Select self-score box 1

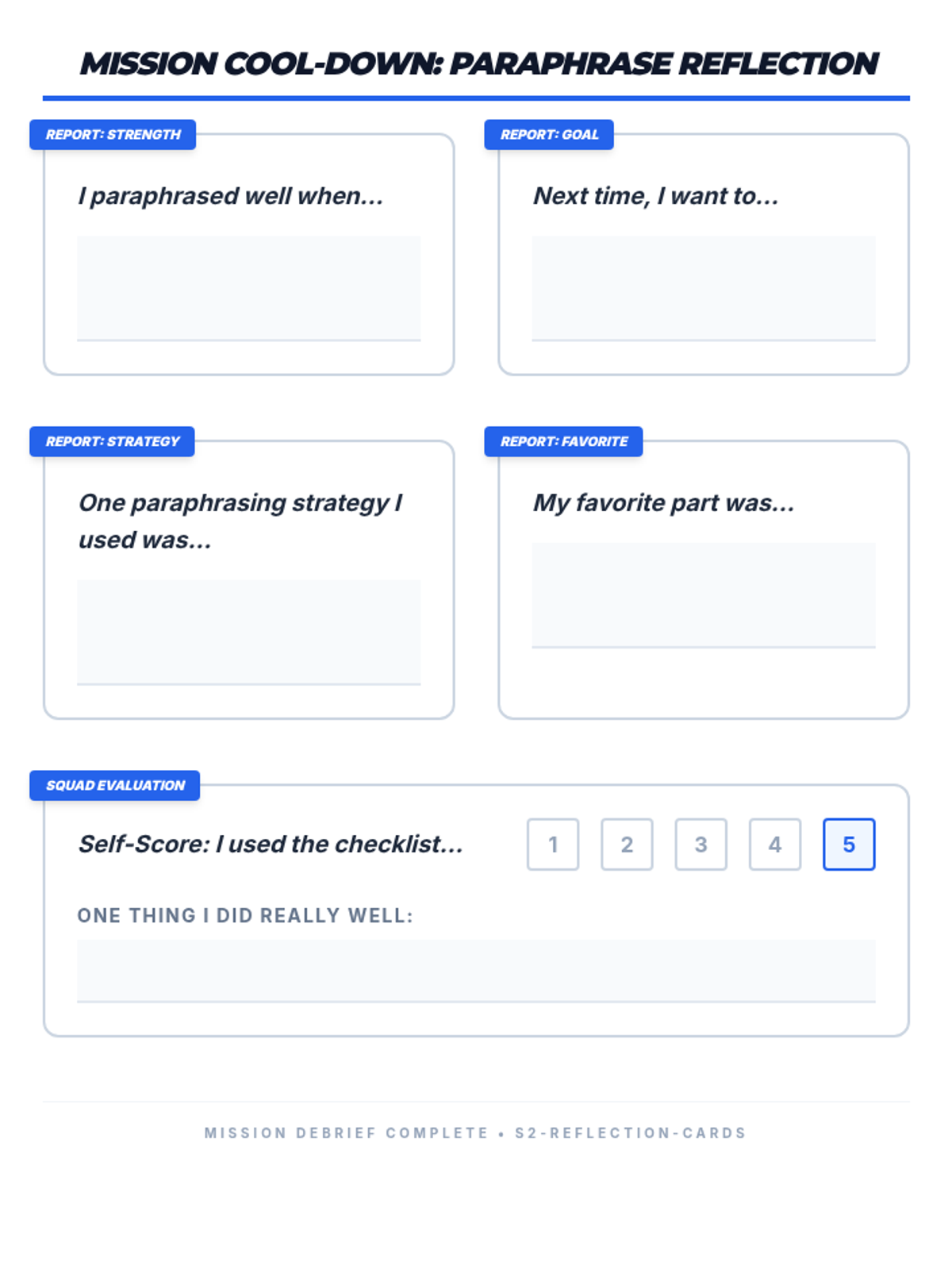pyautogui.click(x=553, y=845)
